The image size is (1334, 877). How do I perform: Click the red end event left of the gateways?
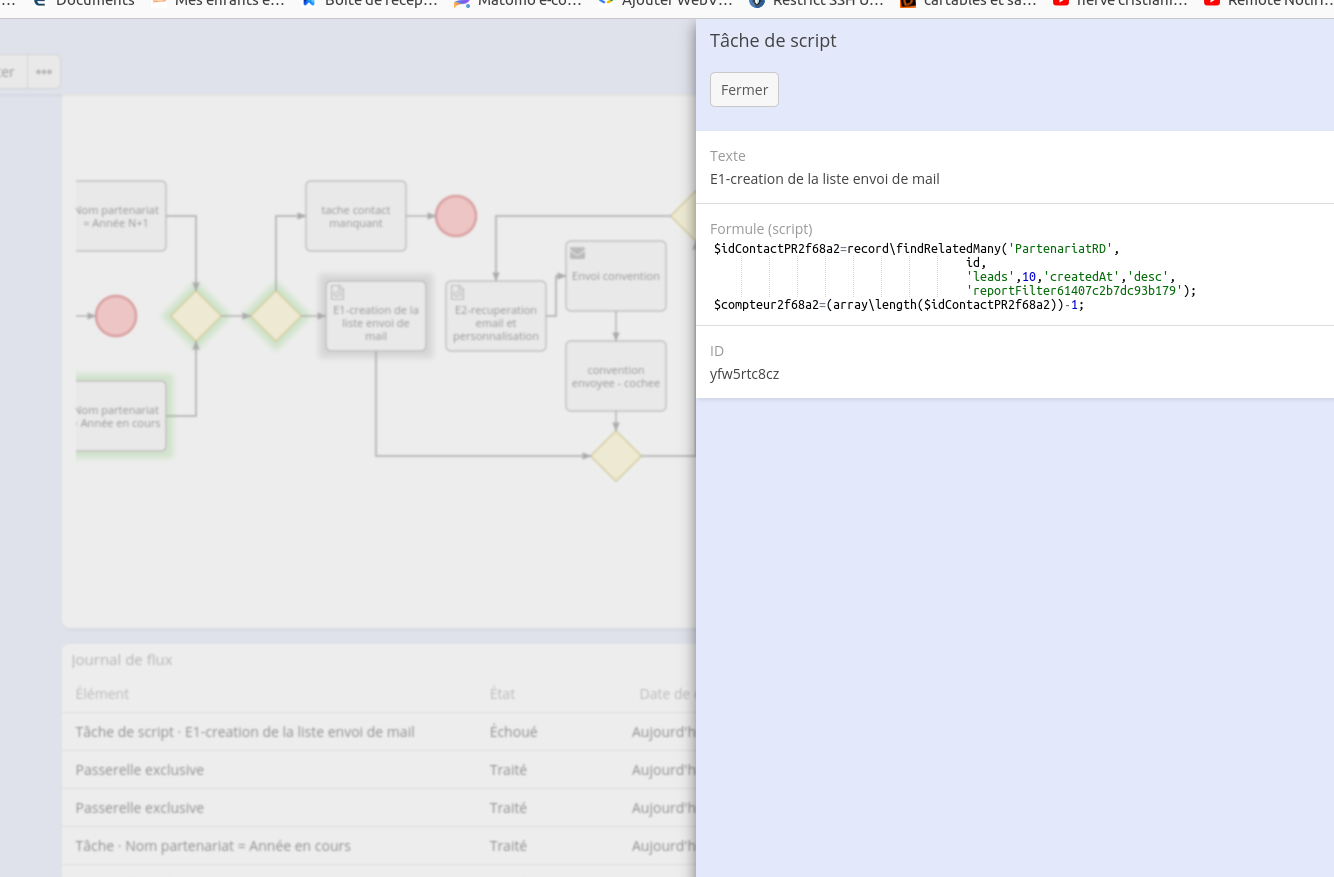(116, 316)
